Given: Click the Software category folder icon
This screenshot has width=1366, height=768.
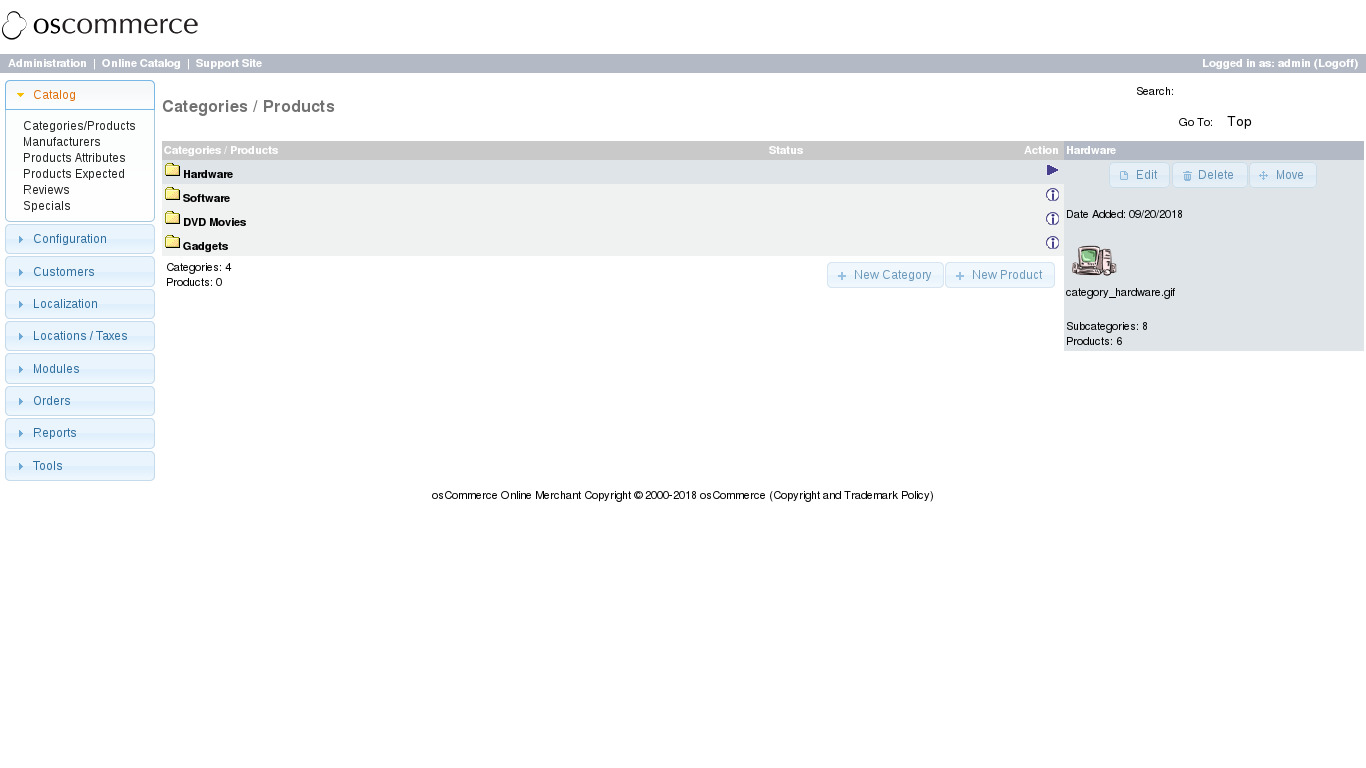Looking at the screenshot, I should point(172,195).
